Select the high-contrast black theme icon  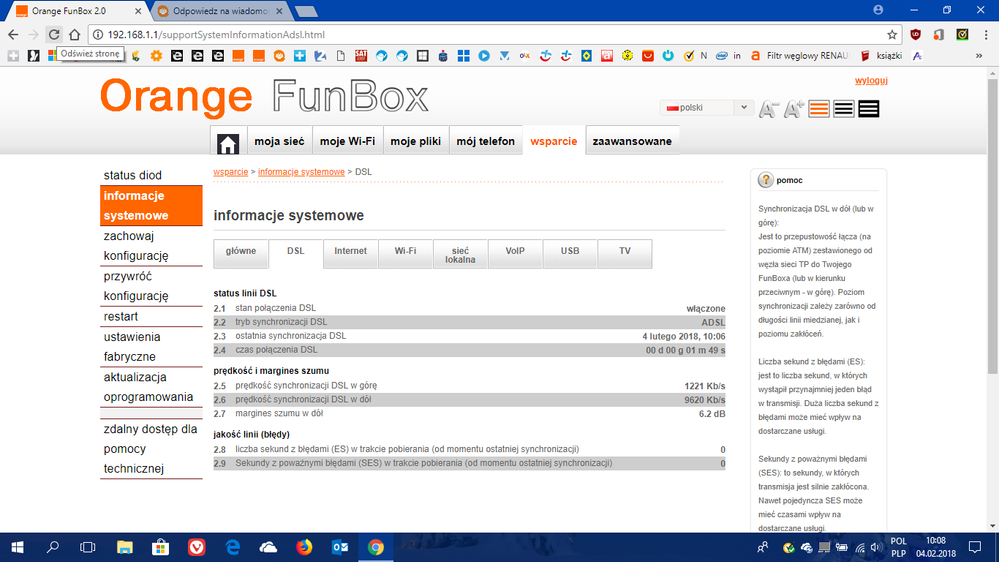[x=868, y=109]
